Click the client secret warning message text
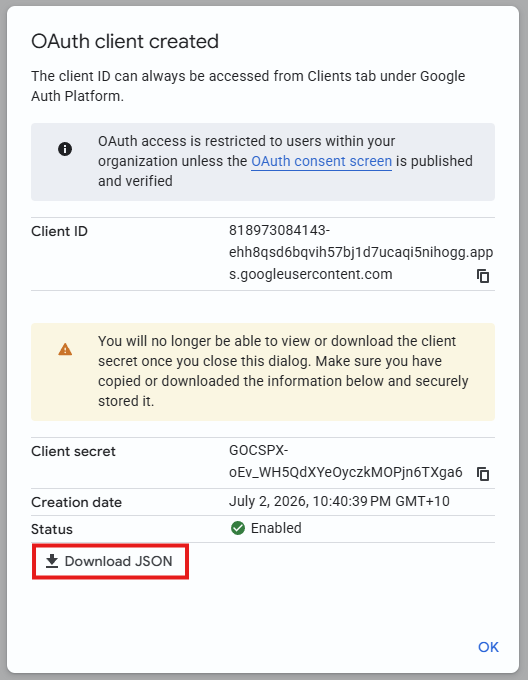 [283, 371]
